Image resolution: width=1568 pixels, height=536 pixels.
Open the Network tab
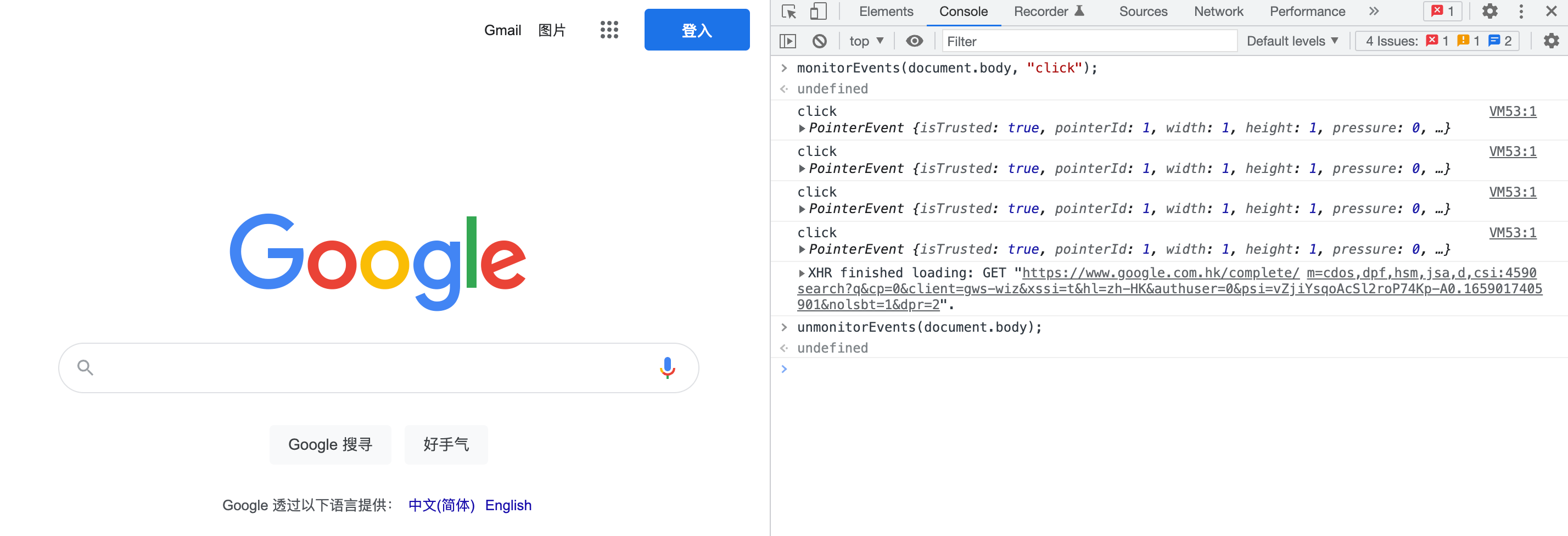click(1218, 12)
